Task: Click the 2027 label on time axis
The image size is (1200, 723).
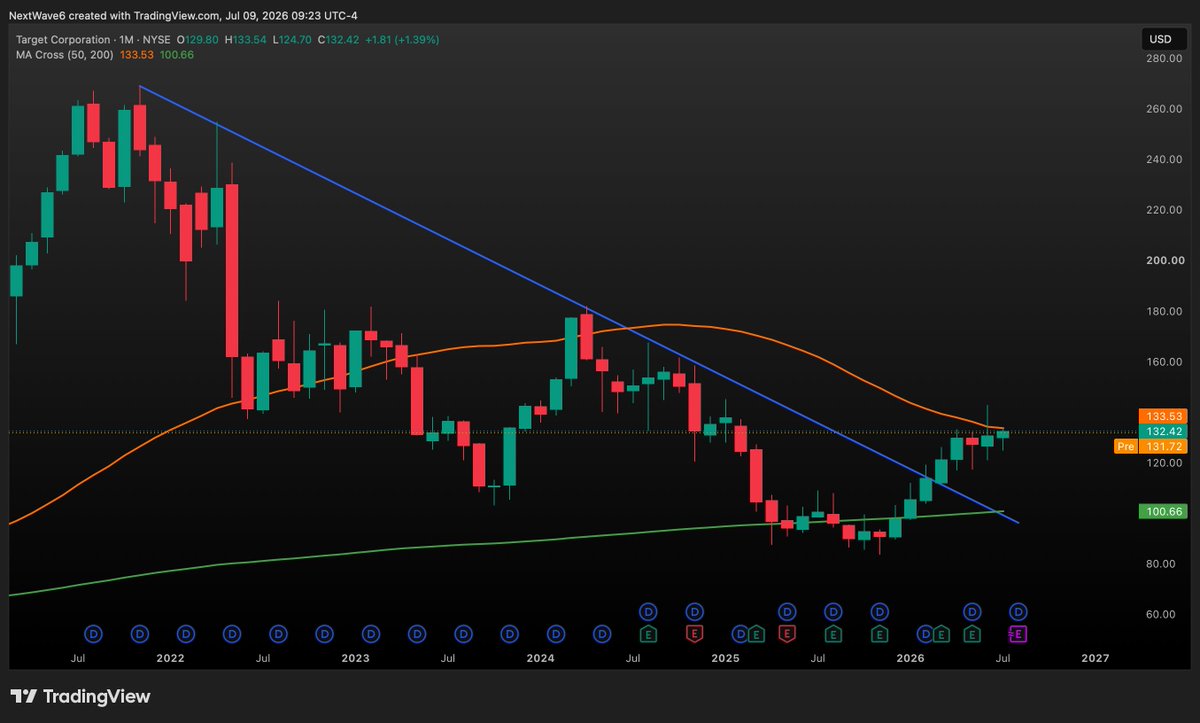Action: [x=1095, y=658]
